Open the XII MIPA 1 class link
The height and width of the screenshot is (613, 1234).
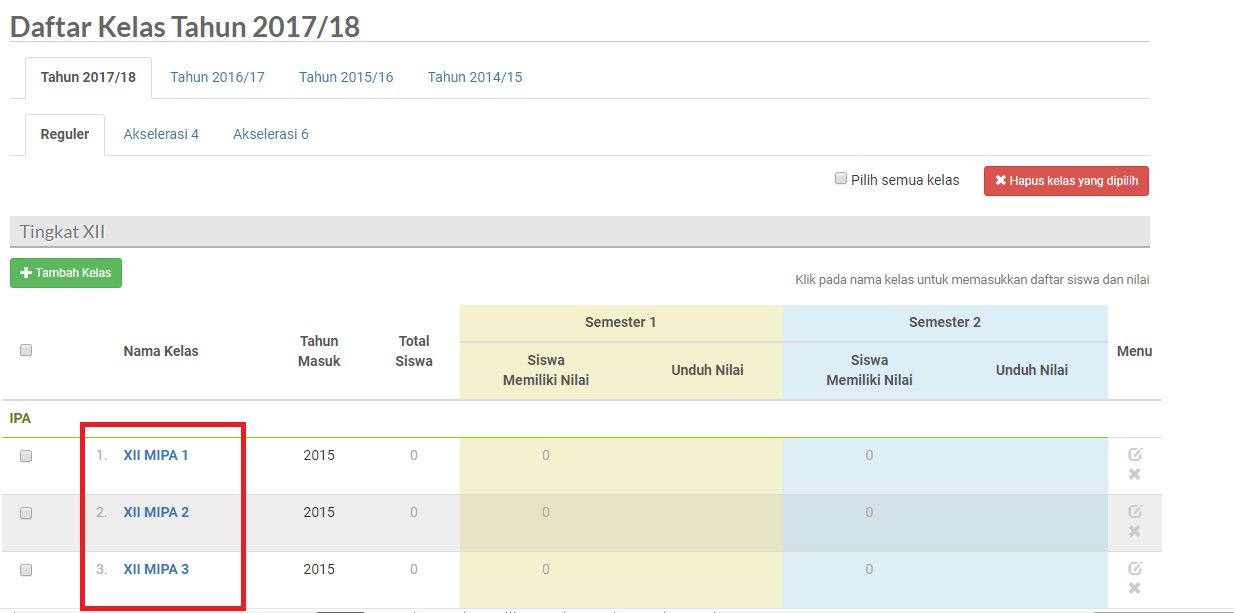click(x=156, y=455)
